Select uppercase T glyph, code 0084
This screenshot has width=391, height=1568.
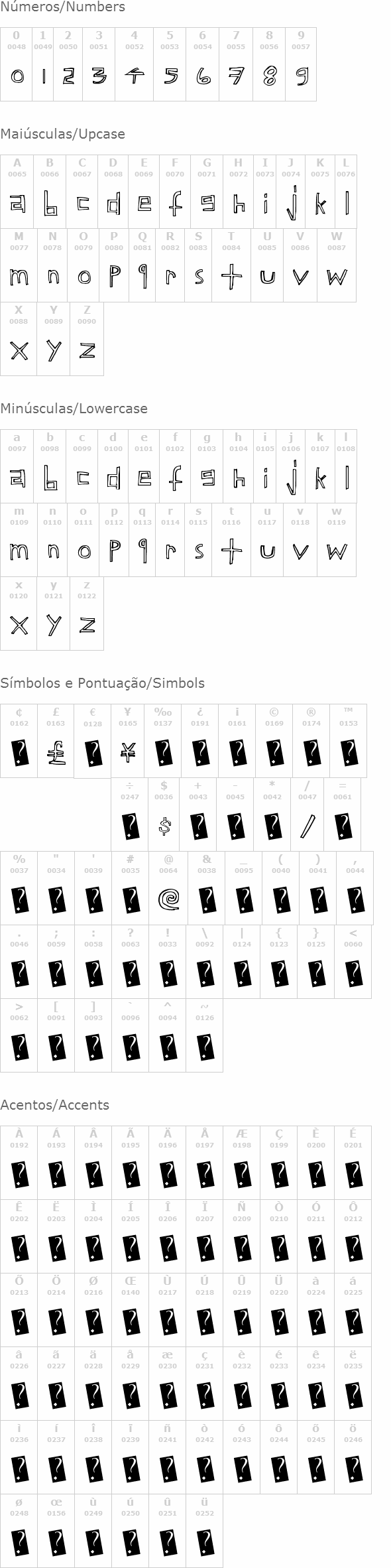point(231,266)
